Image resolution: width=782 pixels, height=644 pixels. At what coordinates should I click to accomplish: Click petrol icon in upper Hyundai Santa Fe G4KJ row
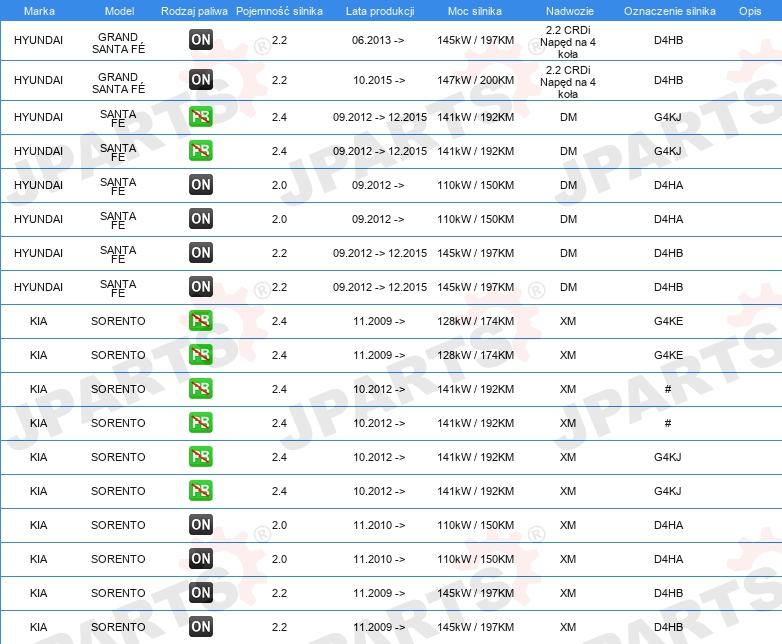click(x=201, y=117)
